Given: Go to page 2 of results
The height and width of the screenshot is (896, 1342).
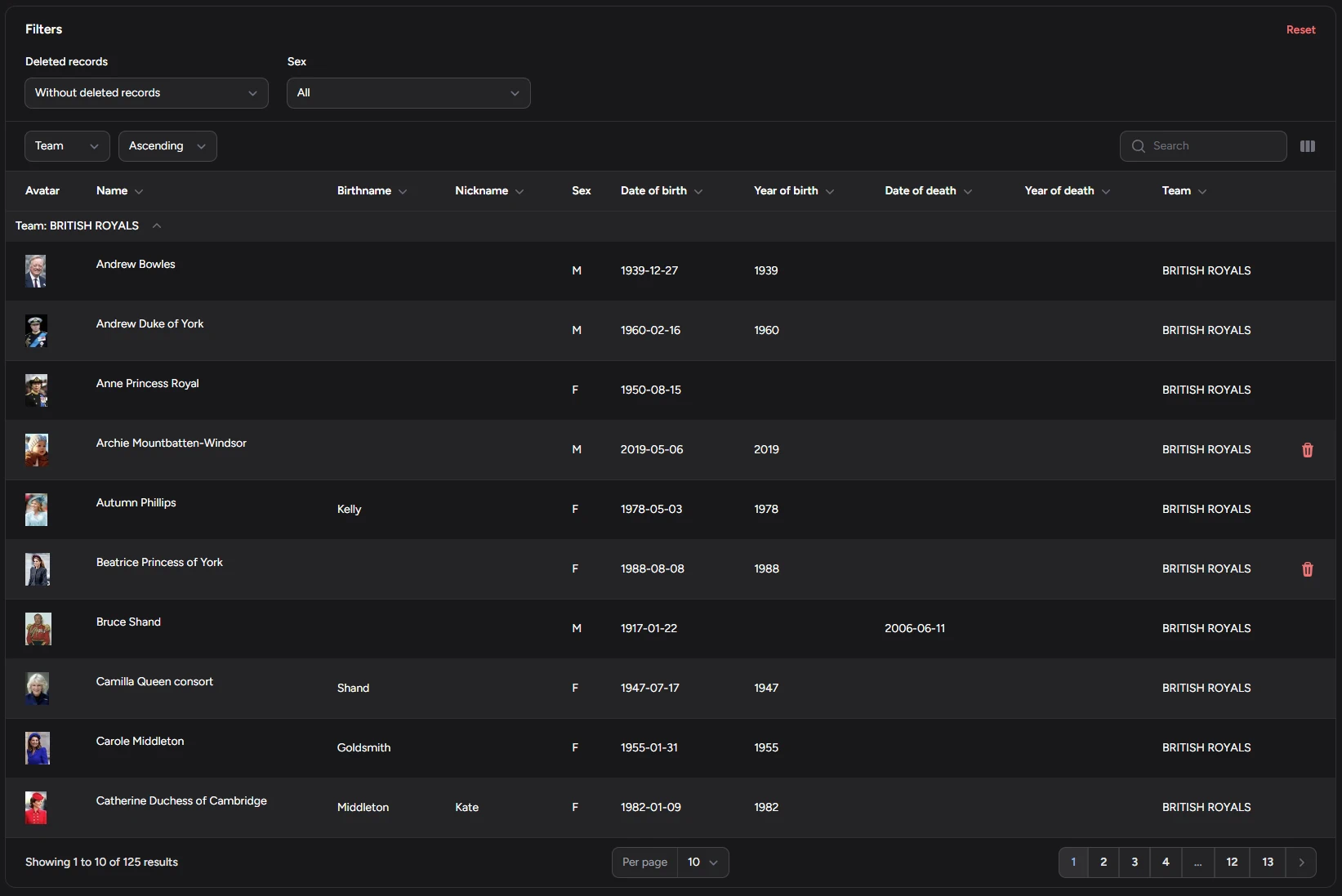Looking at the screenshot, I should coord(1103,863).
